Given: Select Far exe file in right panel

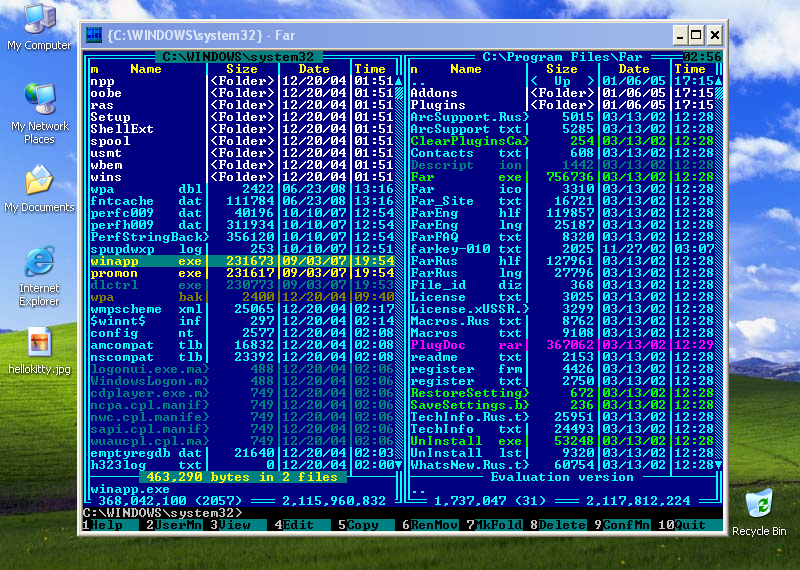Looking at the screenshot, I should 562,177.
